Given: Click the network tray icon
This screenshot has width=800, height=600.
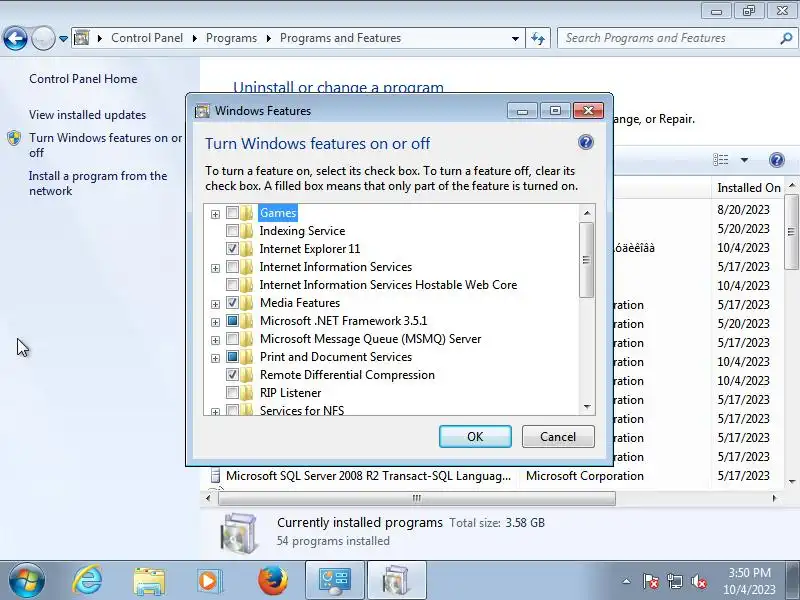Looking at the screenshot, I should 674,581.
